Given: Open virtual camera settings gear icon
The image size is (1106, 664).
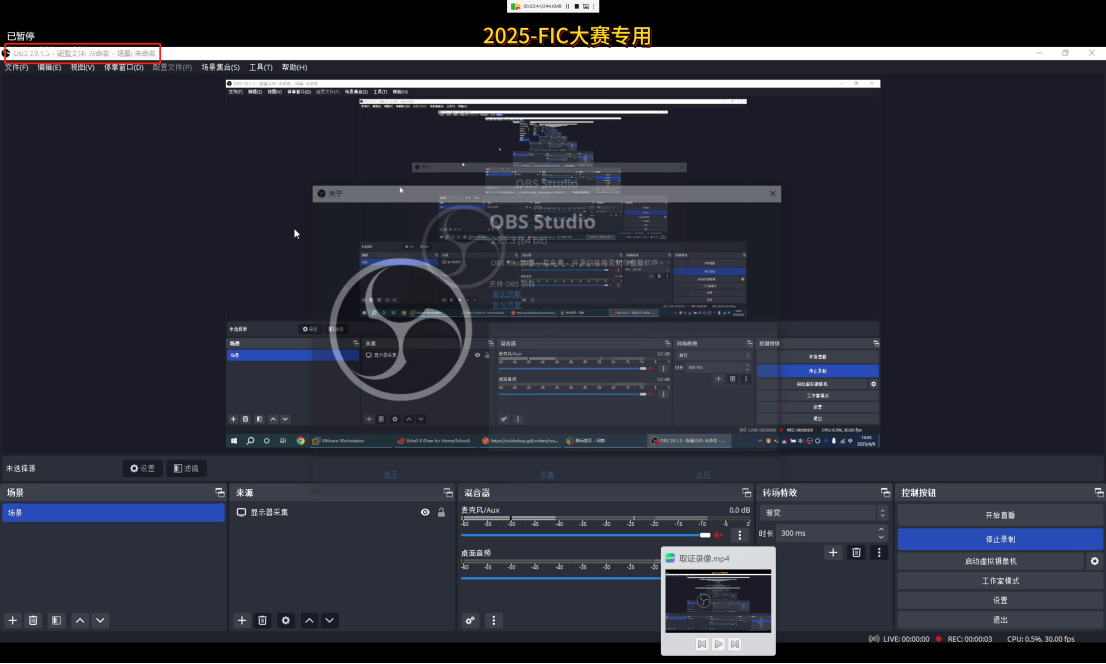Looking at the screenshot, I should (1095, 561).
